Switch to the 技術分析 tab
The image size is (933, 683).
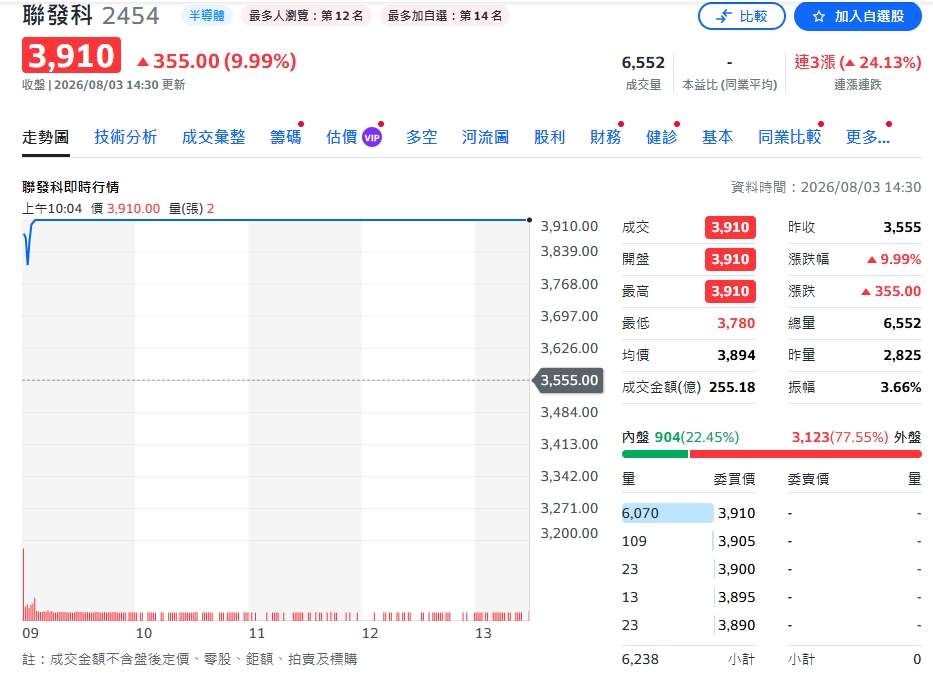point(126,137)
